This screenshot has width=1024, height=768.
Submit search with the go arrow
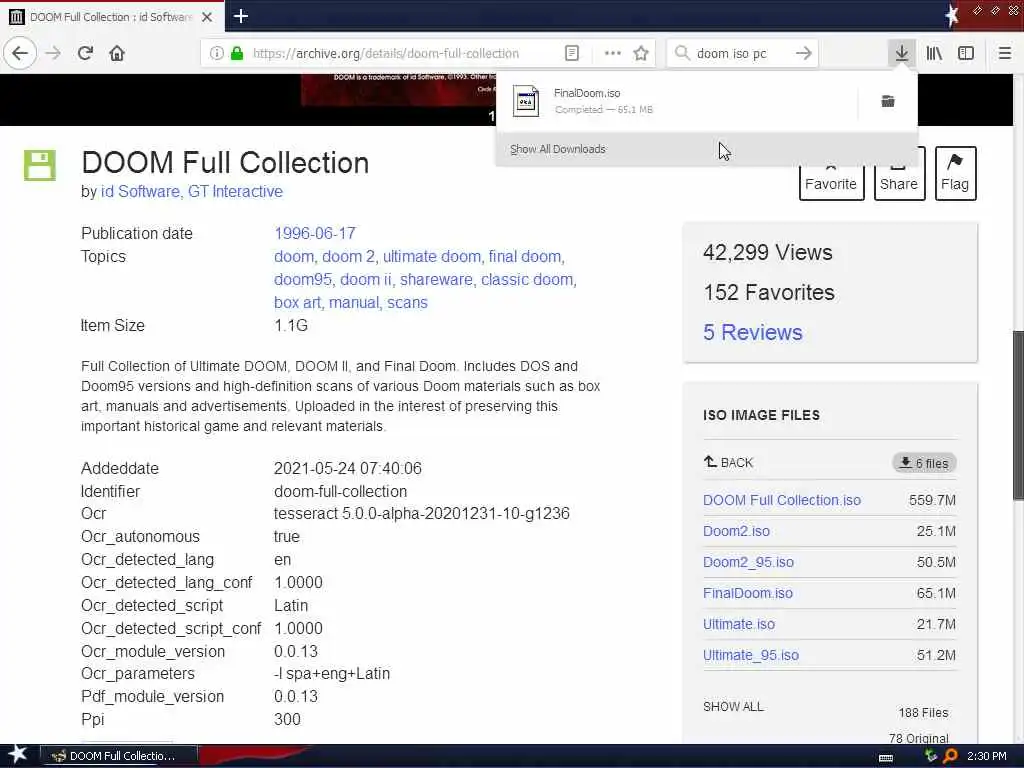(x=804, y=53)
